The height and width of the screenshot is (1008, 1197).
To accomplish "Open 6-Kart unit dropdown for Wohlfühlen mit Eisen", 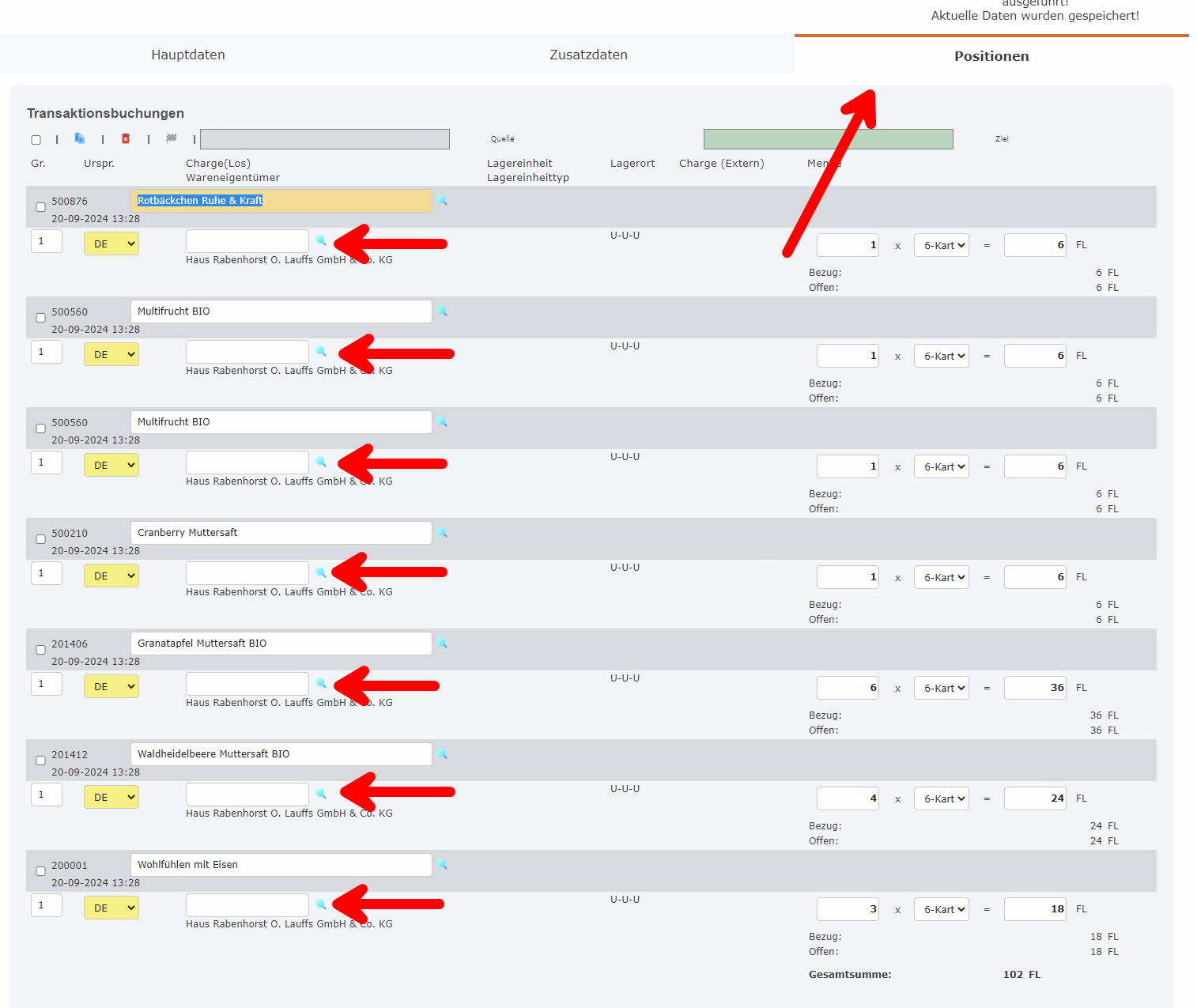I will tap(941, 910).
